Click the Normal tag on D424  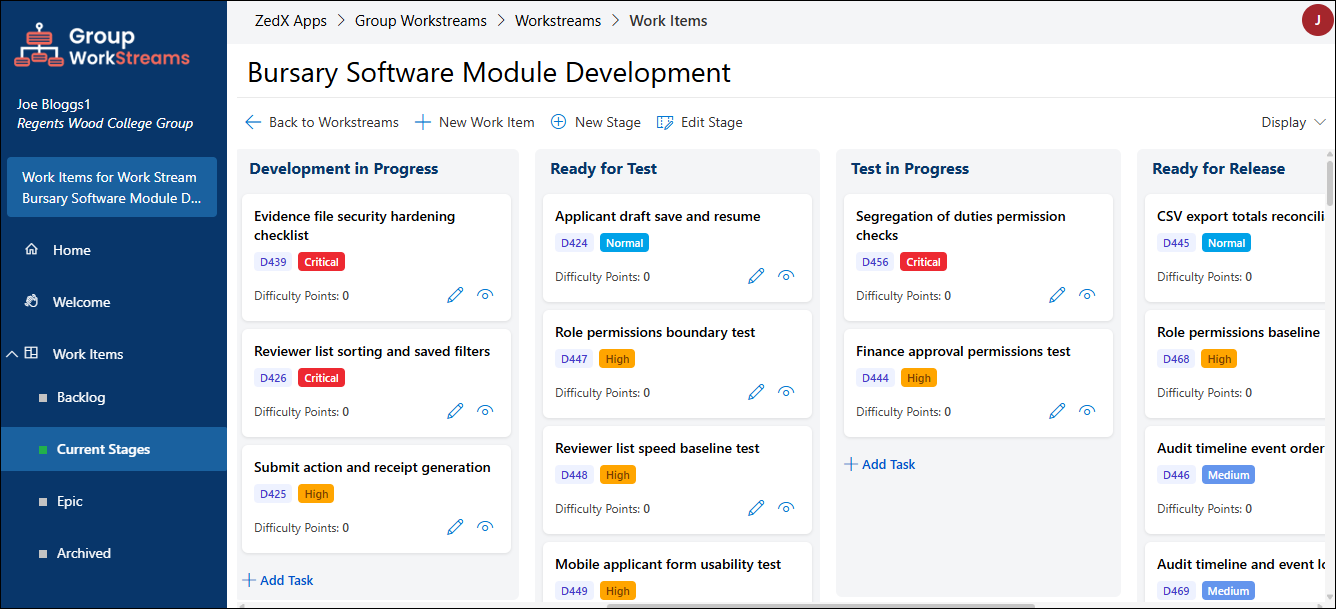pyautogui.click(x=625, y=243)
